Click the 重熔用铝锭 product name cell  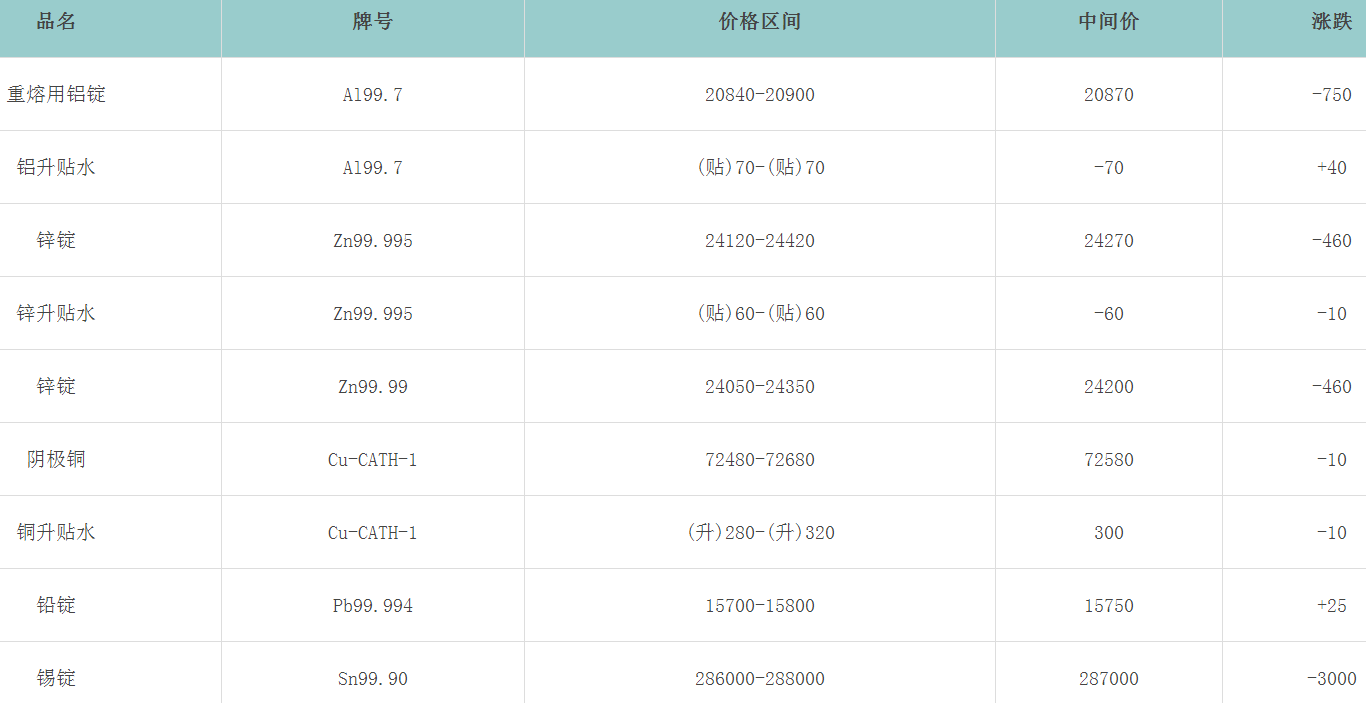(56, 94)
